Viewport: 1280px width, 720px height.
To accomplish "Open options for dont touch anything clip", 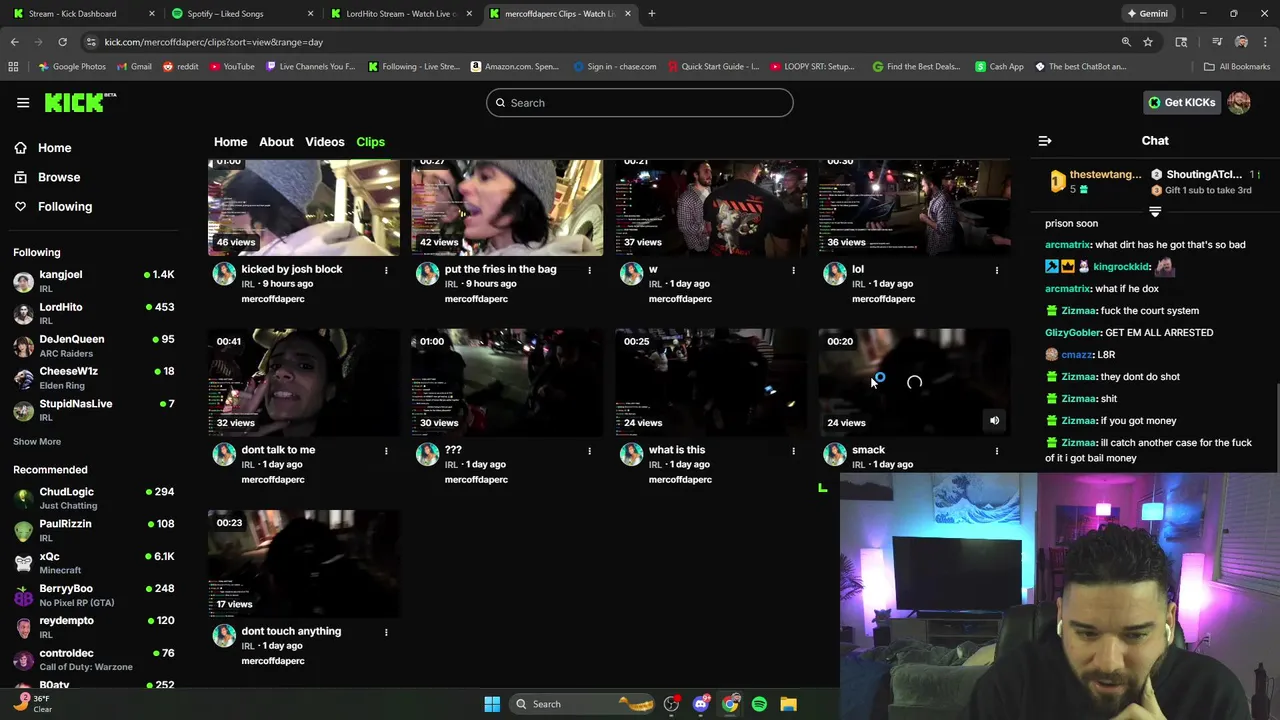I will [386, 632].
